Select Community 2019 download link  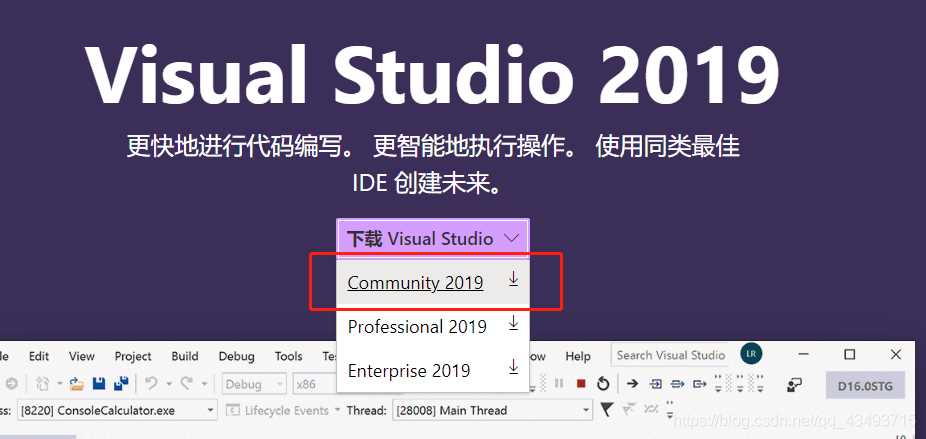[415, 282]
